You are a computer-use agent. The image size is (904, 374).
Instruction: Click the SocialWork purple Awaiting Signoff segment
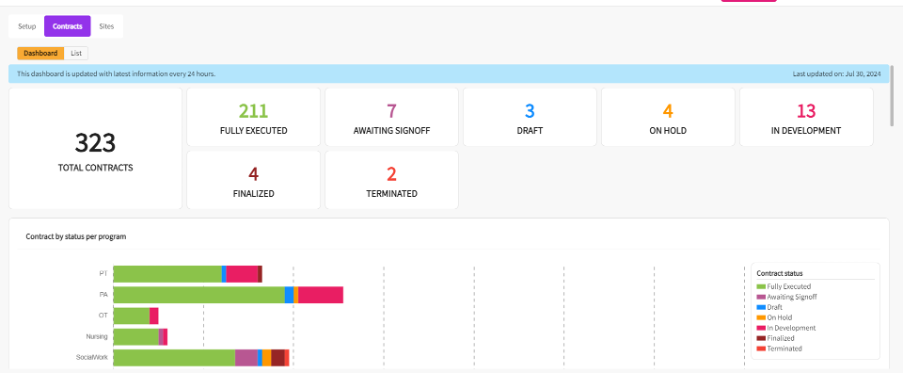tap(246, 357)
